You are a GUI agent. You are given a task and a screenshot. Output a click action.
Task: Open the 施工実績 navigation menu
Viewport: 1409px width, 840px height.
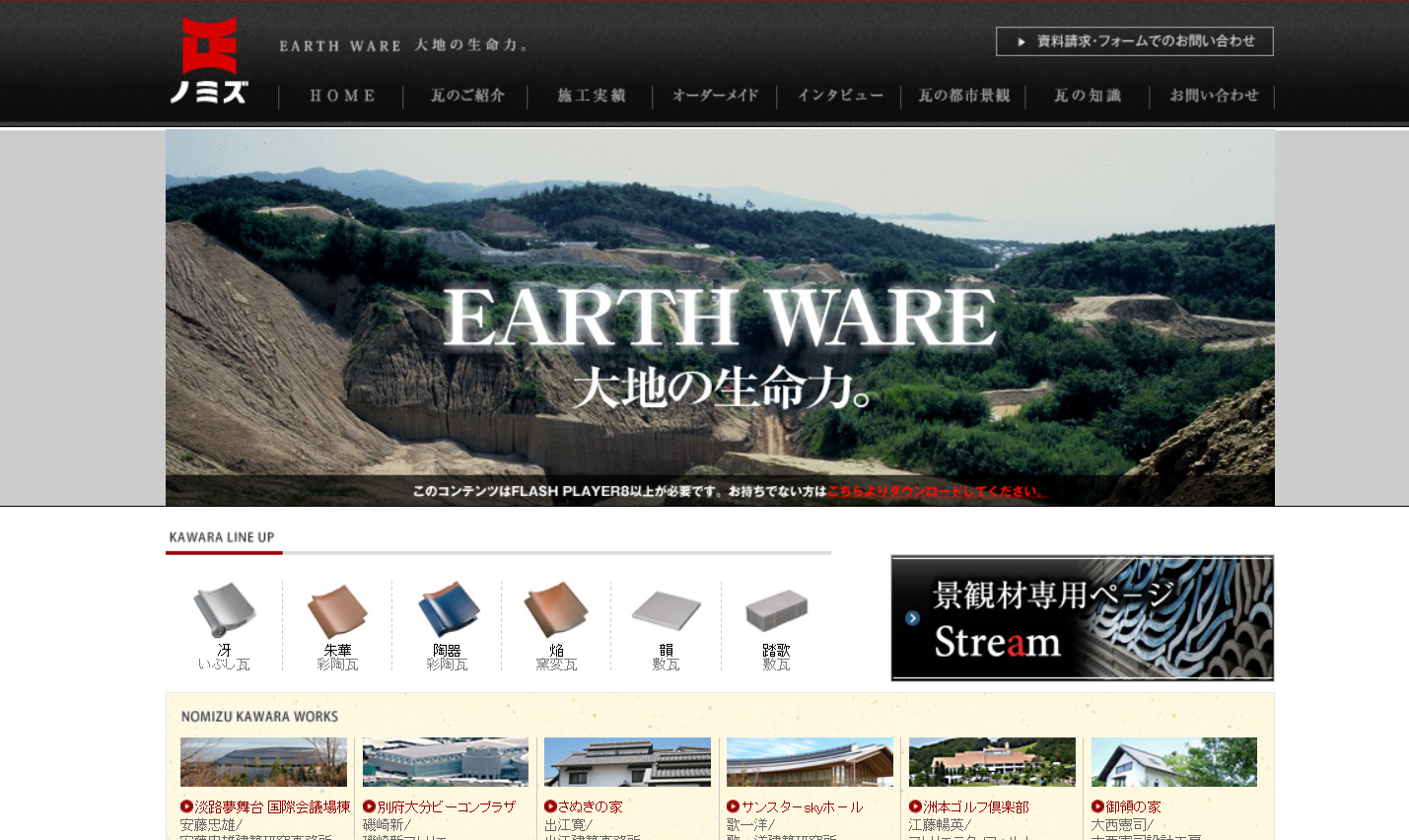(x=591, y=96)
